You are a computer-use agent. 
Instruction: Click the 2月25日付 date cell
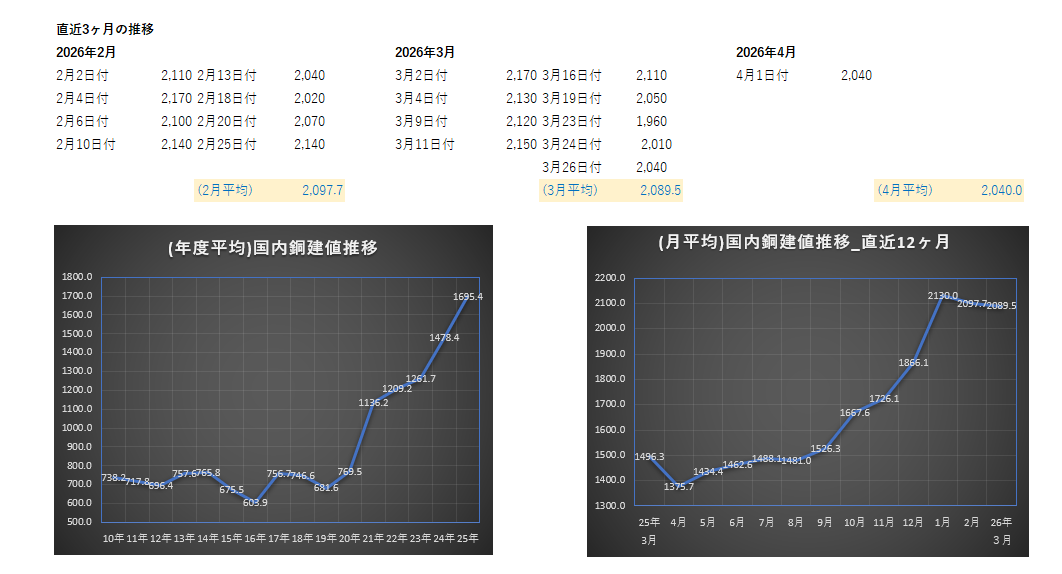point(227,144)
